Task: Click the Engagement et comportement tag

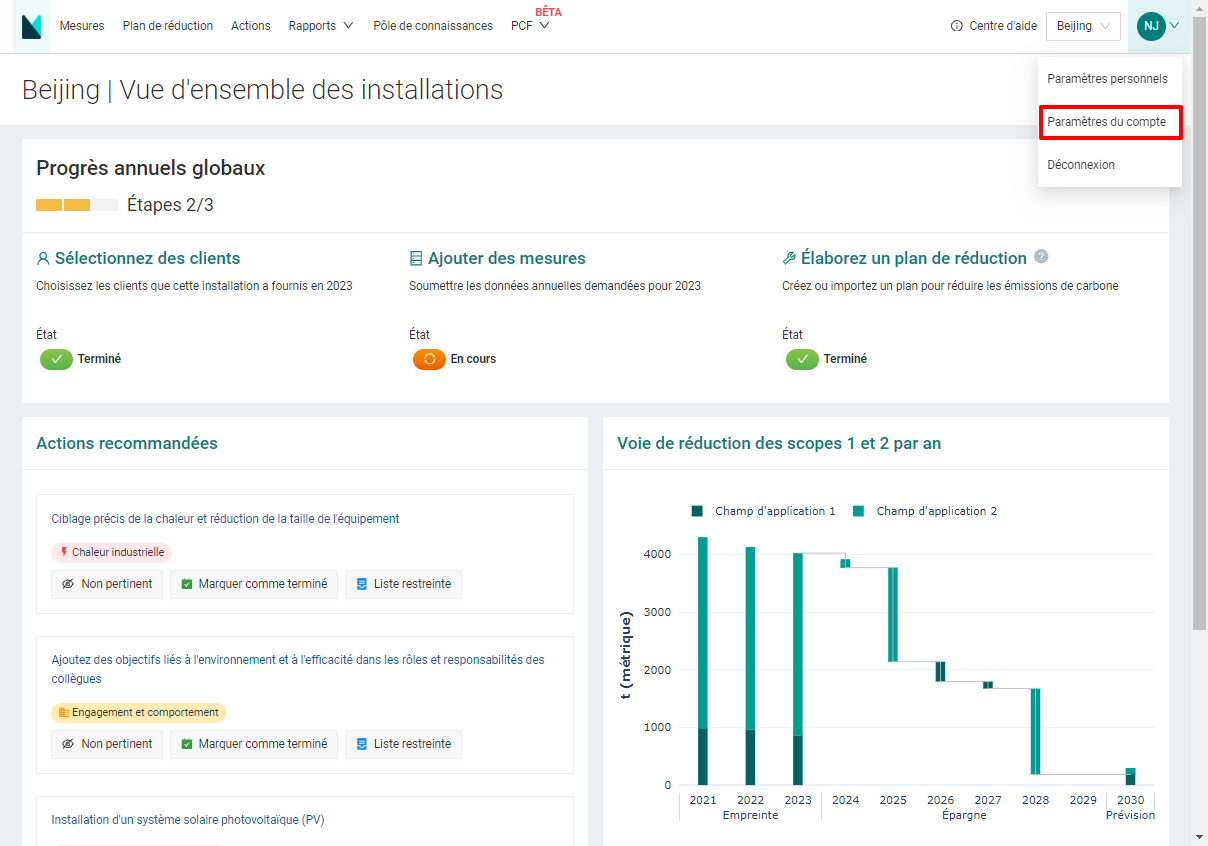Action: pos(138,713)
